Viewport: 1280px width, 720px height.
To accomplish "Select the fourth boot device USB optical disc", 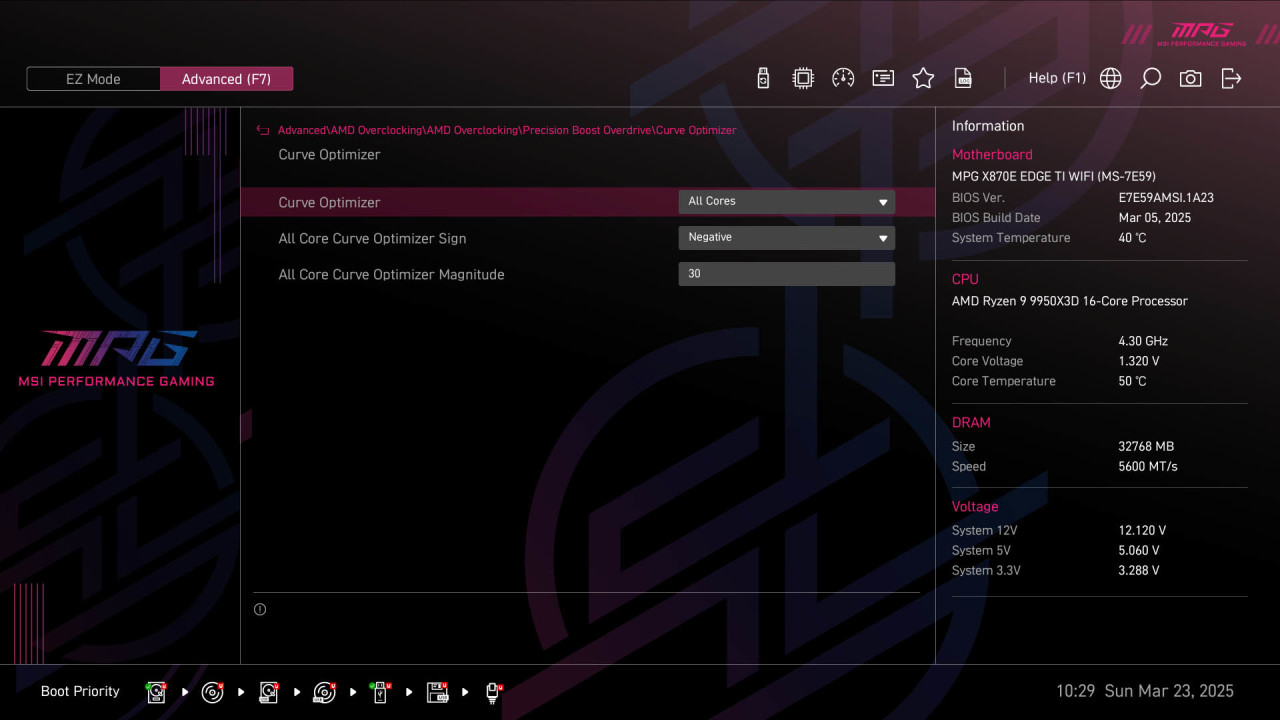I will 324,692.
